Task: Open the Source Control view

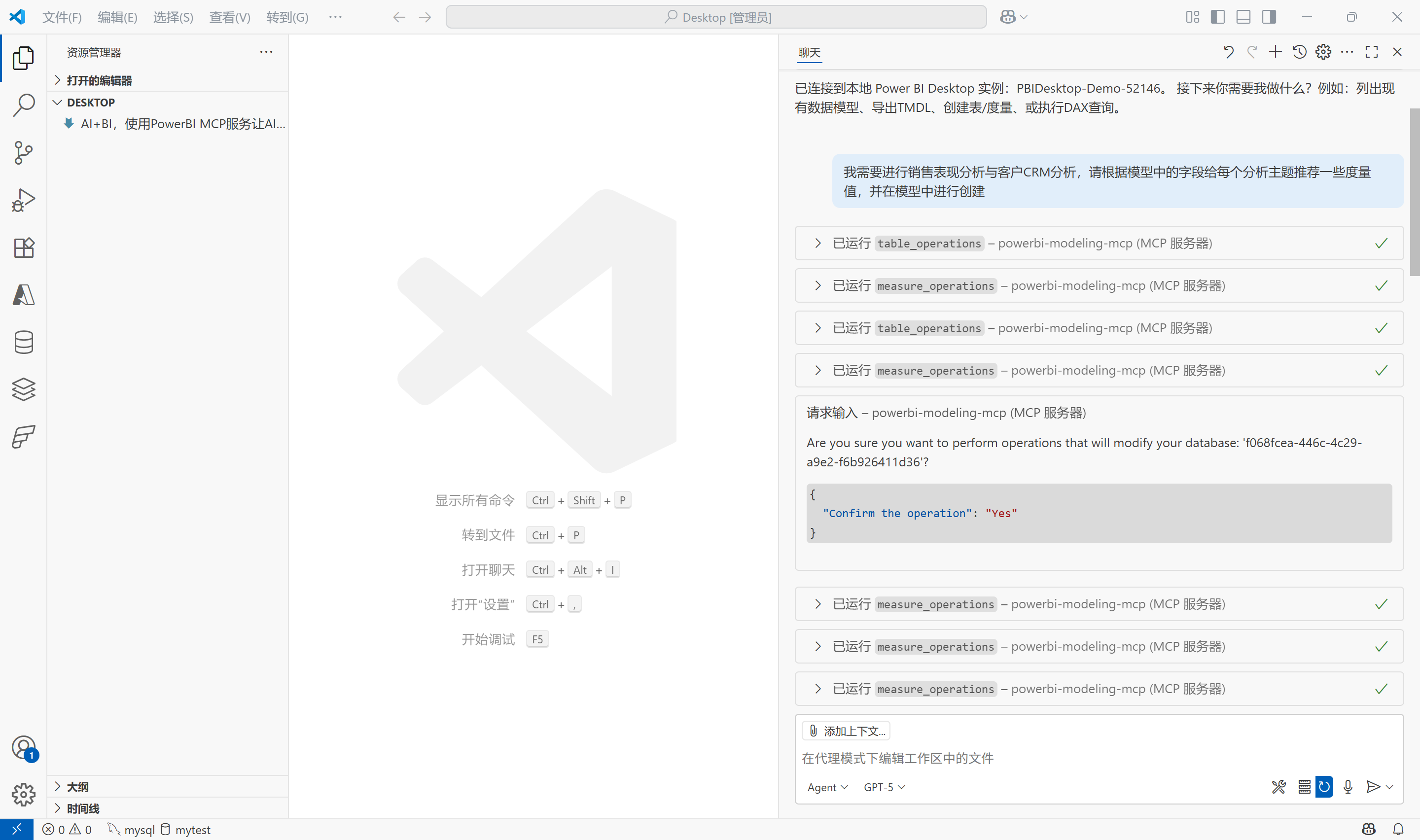Action: click(23, 152)
